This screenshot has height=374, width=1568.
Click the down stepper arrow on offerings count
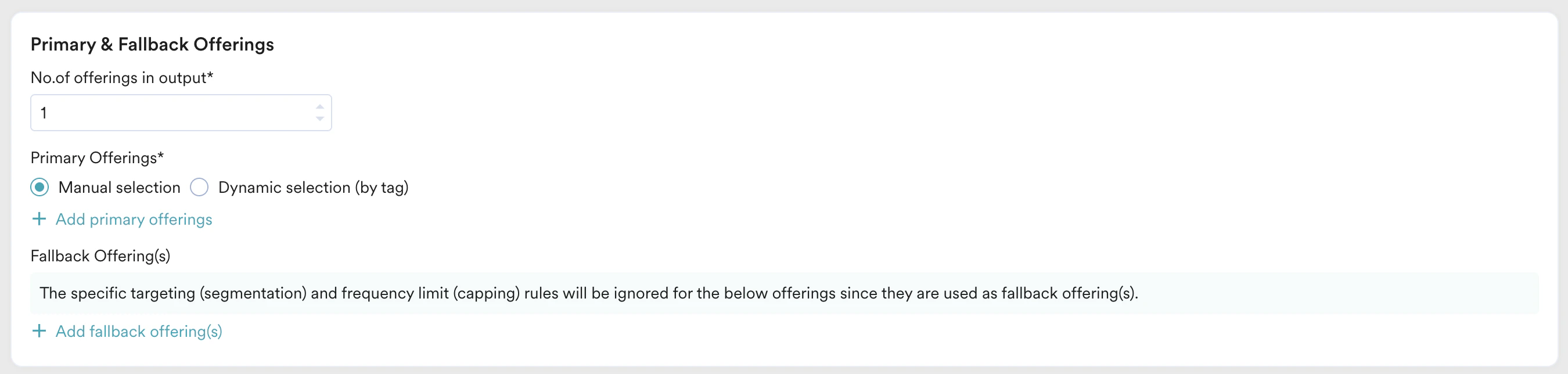point(319,118)
